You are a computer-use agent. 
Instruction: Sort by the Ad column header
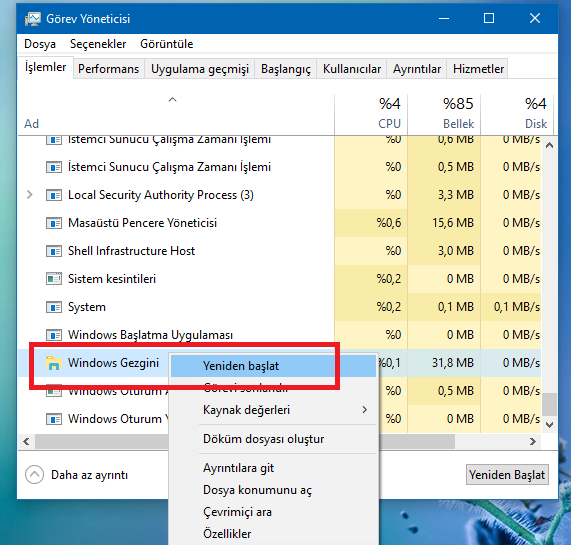pyautogui.click(x=176, y=114)
